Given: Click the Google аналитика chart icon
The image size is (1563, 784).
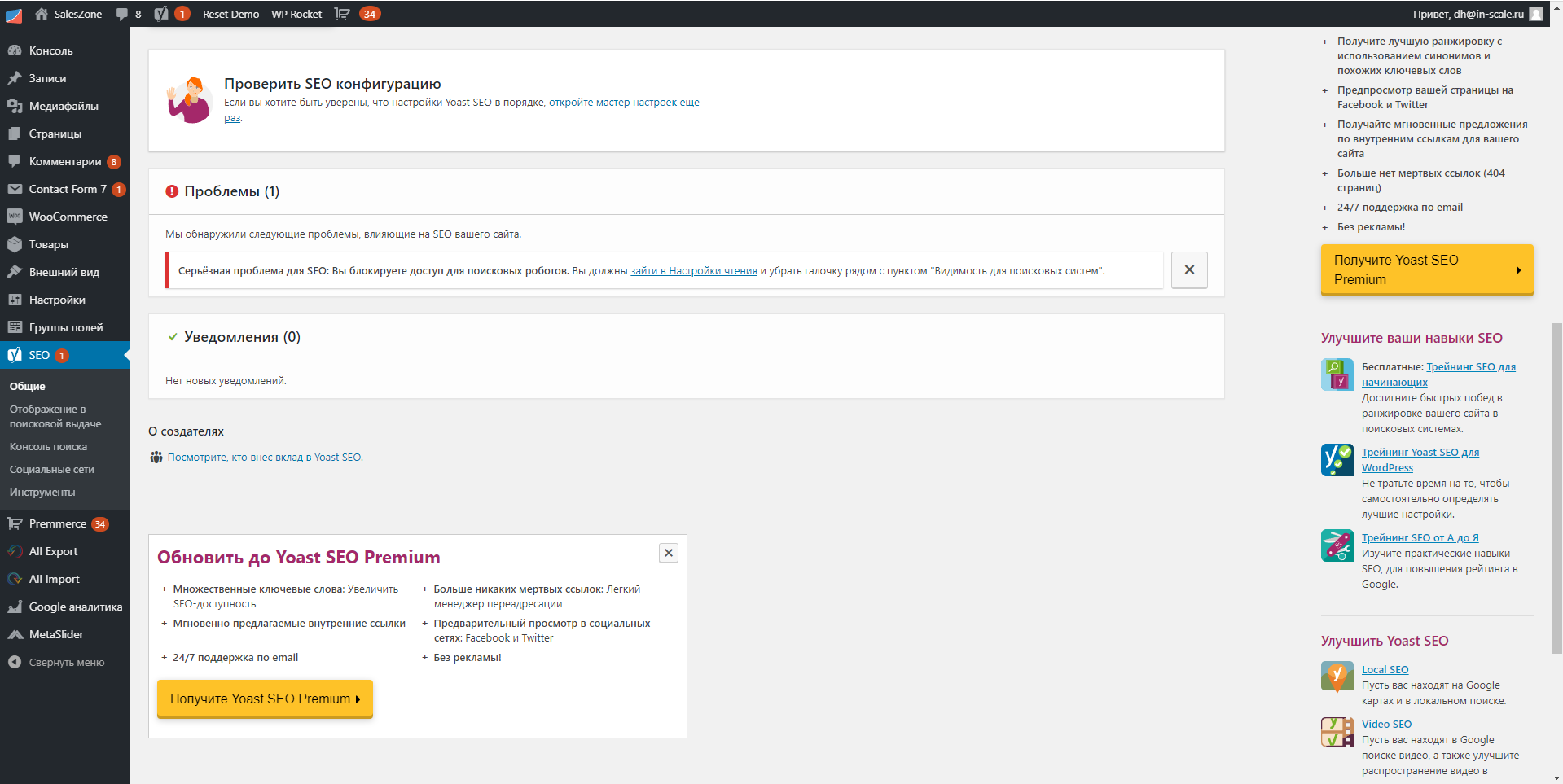Looking at the screenshot, I should click(x=15, y=607).
